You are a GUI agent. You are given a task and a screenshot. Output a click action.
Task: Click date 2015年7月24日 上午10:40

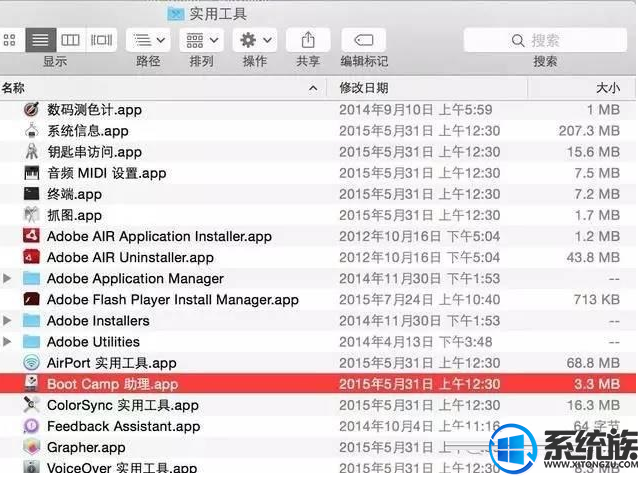(x=420, y=300)
